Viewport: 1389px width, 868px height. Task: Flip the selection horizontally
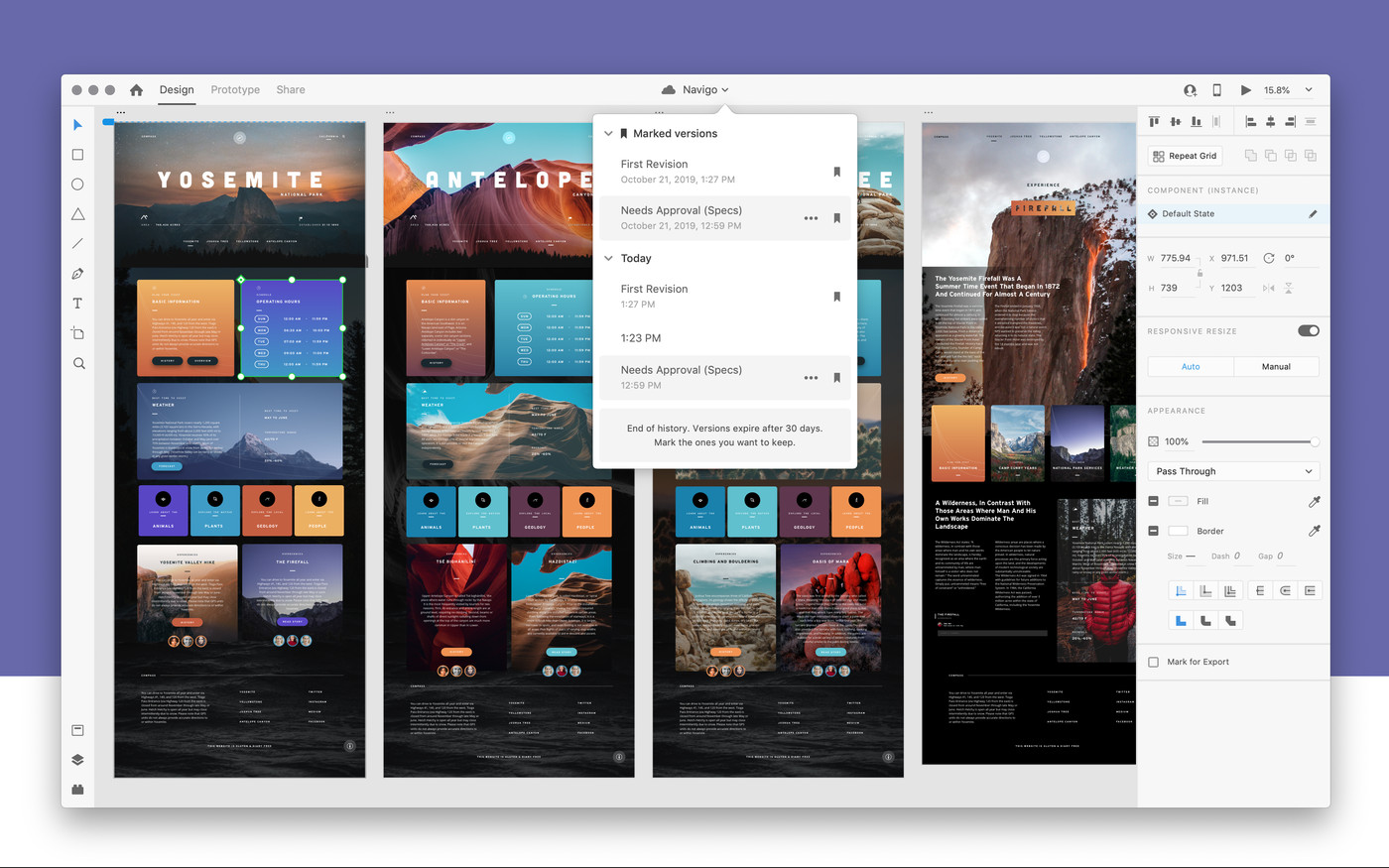pyautogui.click(x=1268, y=288)
